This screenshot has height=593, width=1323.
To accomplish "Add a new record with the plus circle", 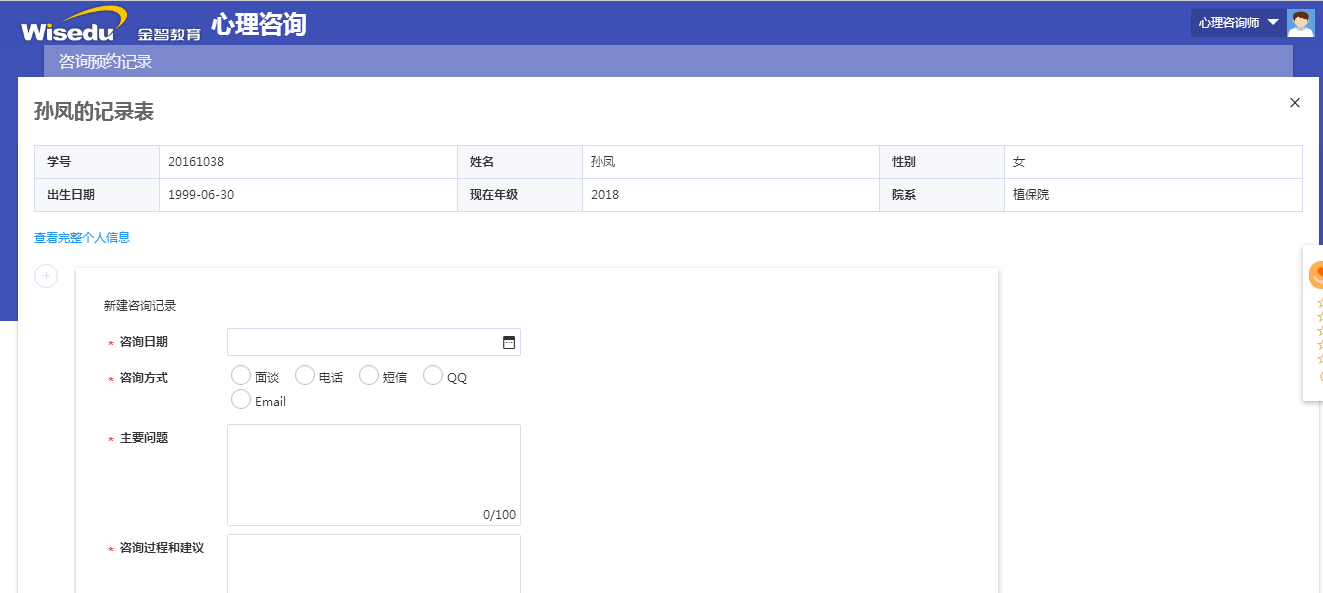I will pos(46,276).
